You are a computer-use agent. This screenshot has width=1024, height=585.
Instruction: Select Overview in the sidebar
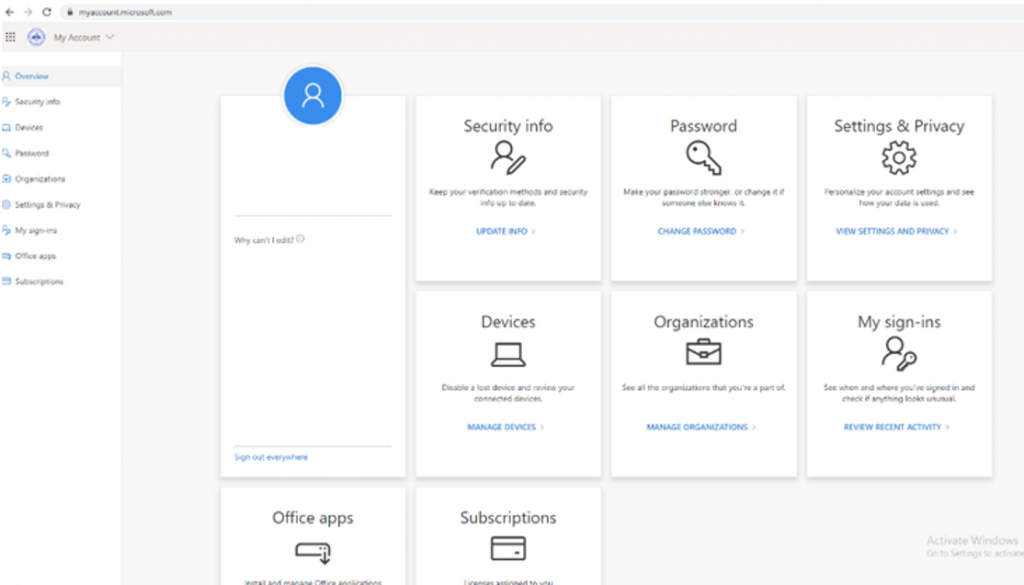click(x=31, y=76)
